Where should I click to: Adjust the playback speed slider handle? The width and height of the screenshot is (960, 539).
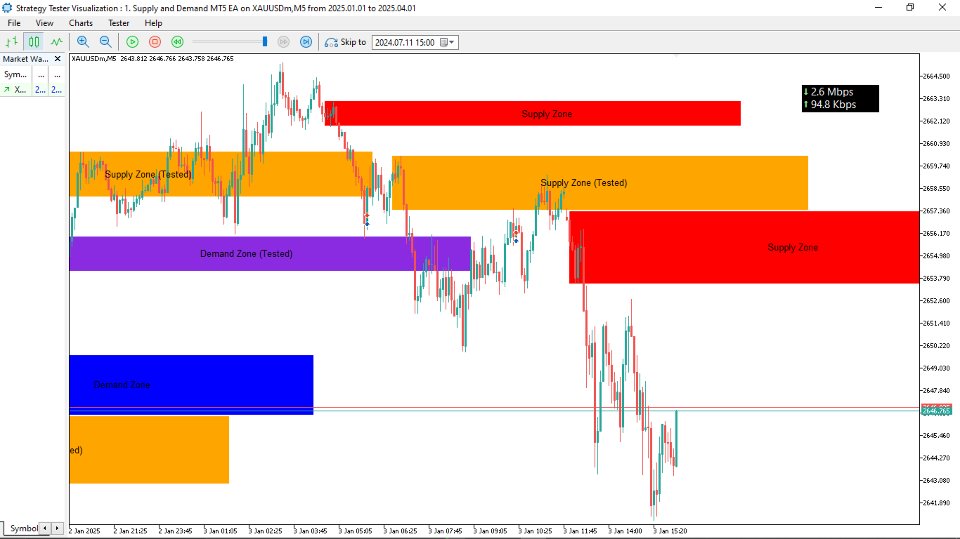coord(264,42)
